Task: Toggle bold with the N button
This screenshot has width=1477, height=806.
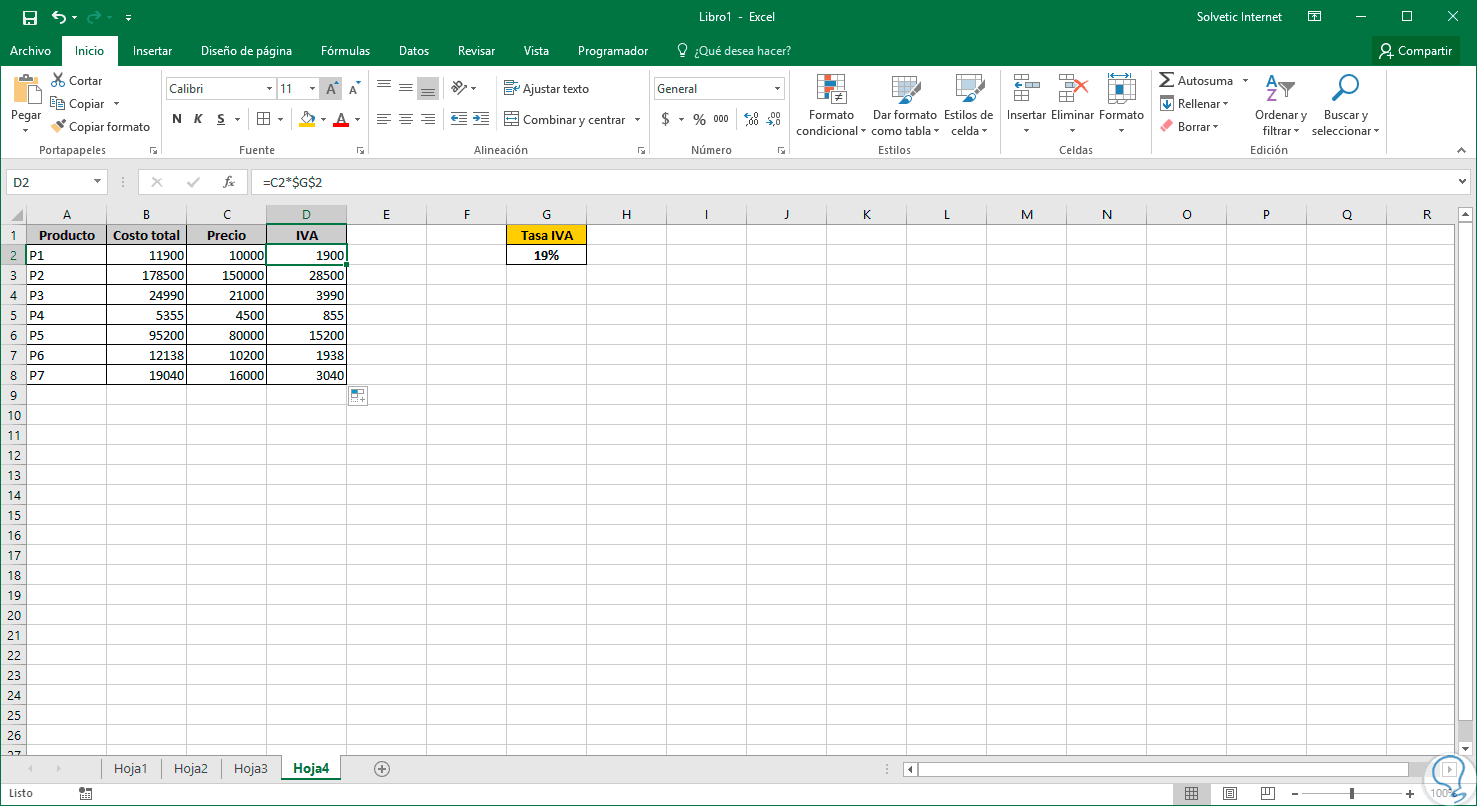Action: tap(177, 119)
